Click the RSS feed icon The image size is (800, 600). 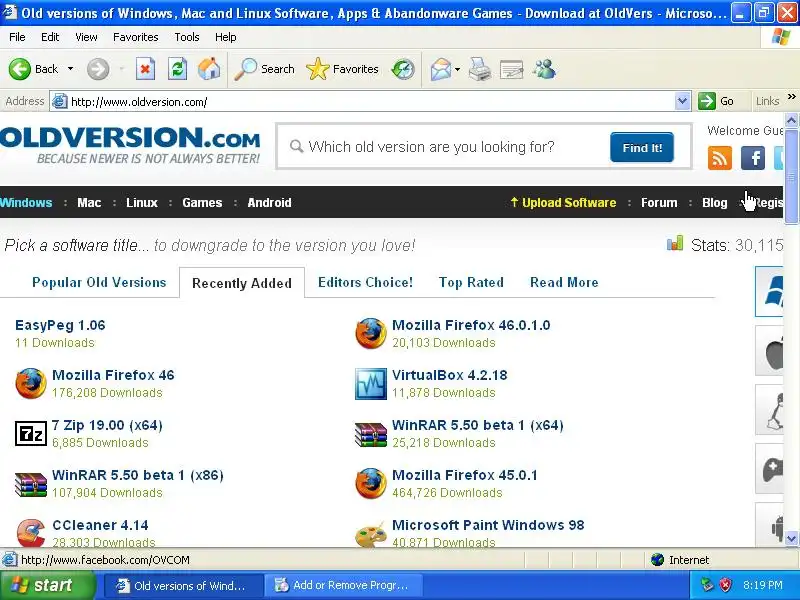click(x=720, y=158)
